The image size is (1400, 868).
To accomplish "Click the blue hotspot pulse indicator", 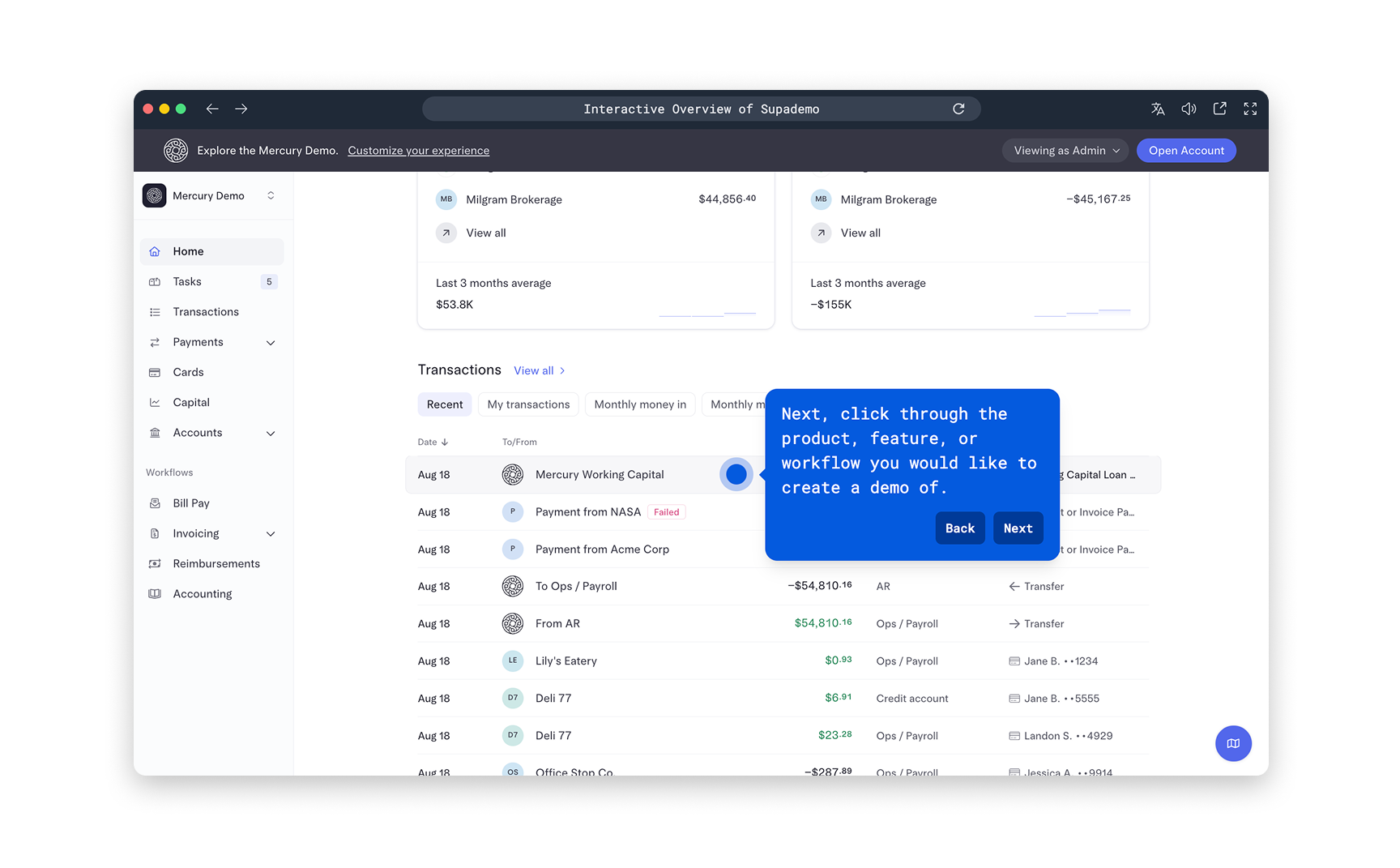I will click(736, 474).
